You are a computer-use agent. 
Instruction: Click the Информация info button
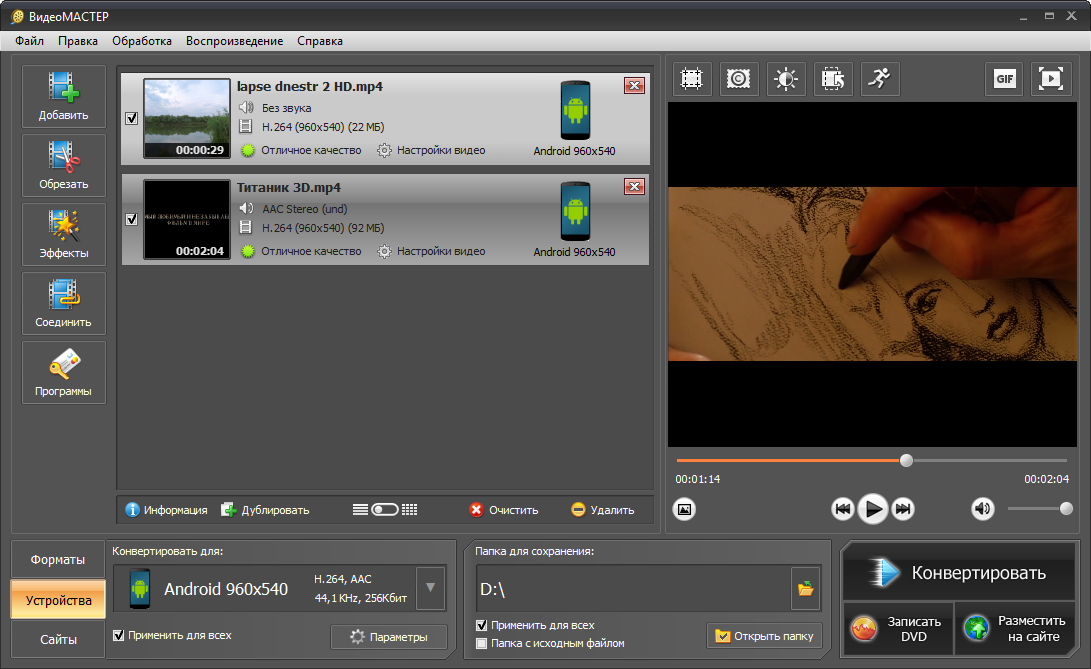[166, 510]
